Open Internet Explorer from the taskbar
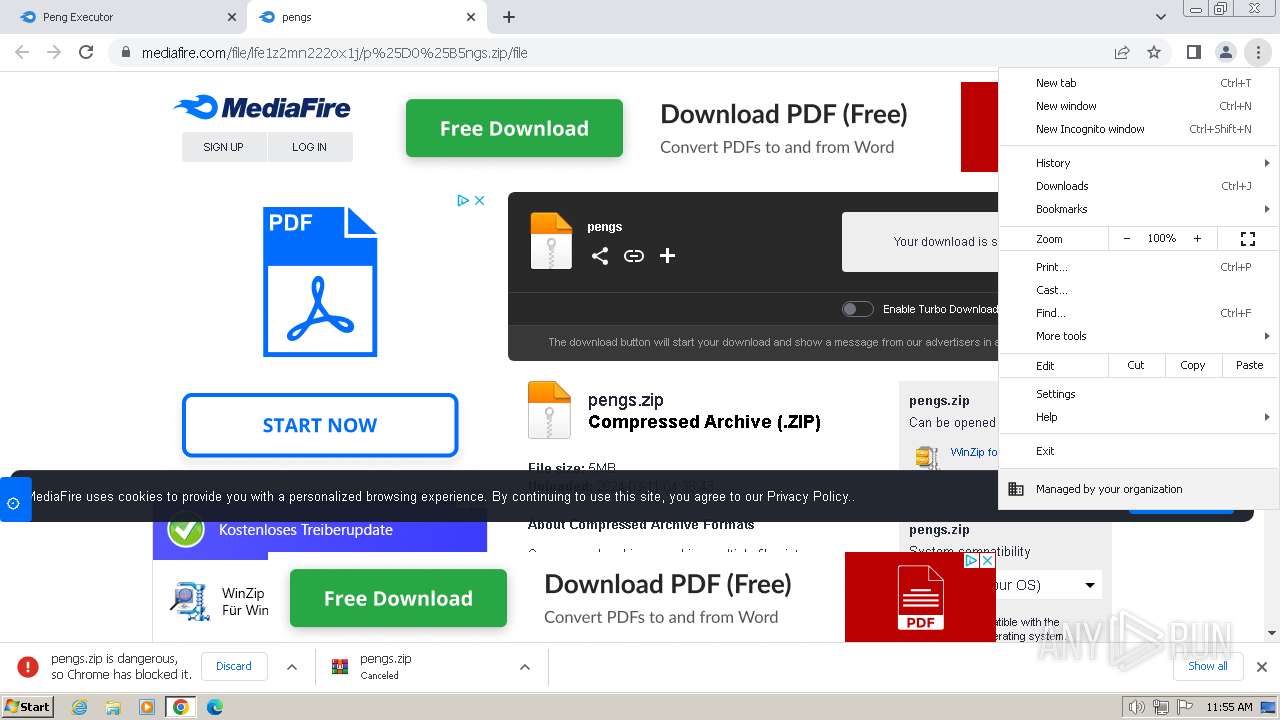 point(80,707)
